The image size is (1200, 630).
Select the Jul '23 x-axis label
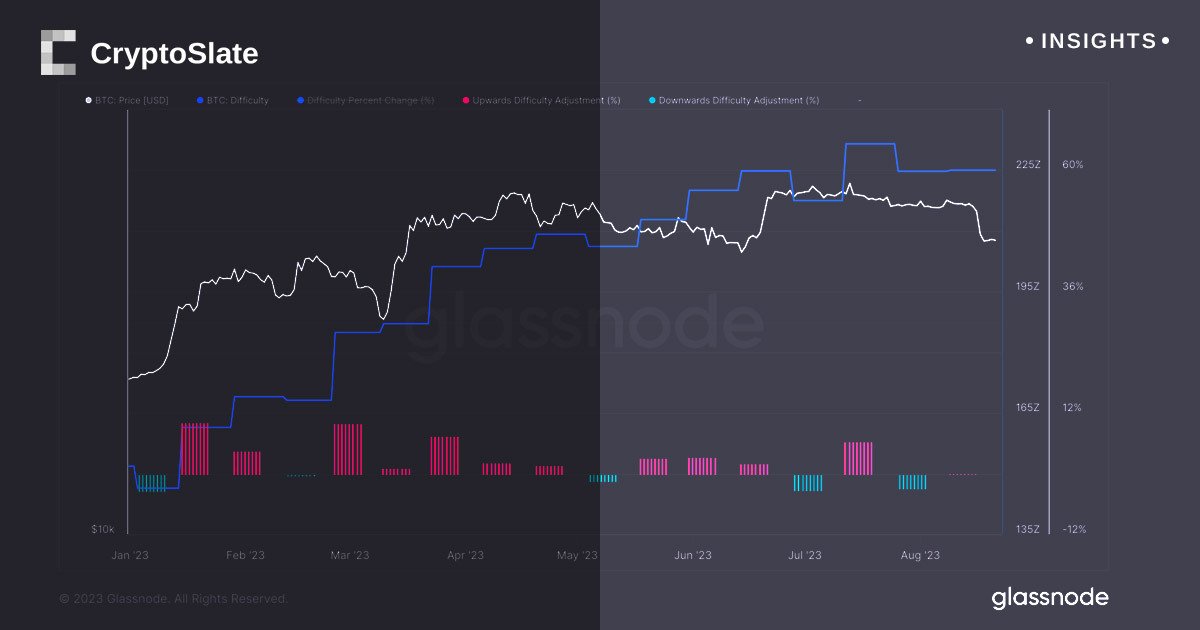coord(805,555)
